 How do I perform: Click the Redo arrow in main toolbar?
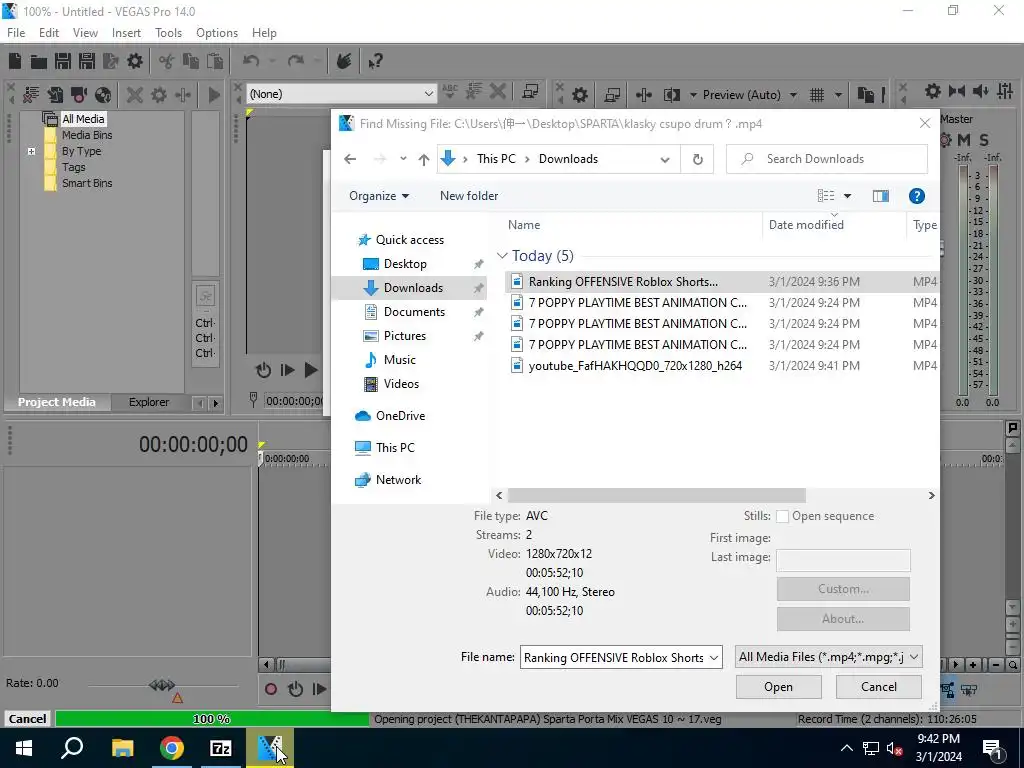[296, 61]
